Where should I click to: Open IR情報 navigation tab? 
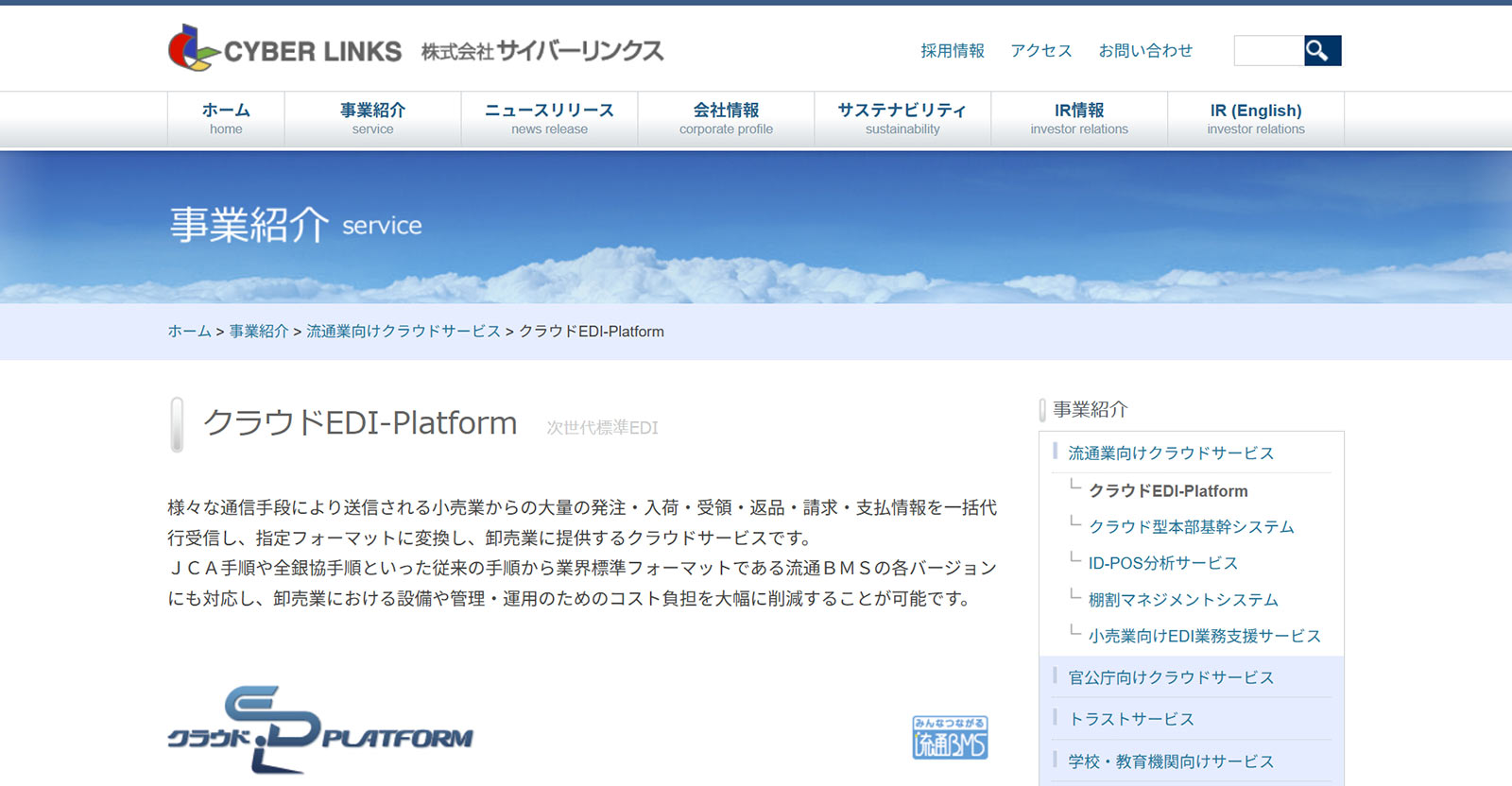(1079, 119)
